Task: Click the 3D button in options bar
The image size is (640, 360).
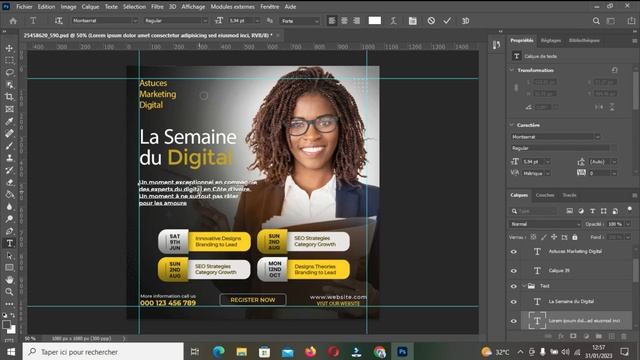Action: pyautogui.click(x=465, y=21)
